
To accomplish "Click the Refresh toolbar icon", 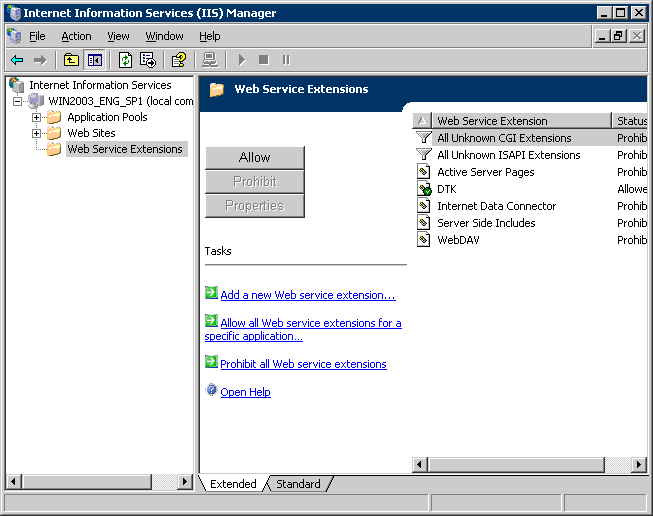I will point(125,60).
